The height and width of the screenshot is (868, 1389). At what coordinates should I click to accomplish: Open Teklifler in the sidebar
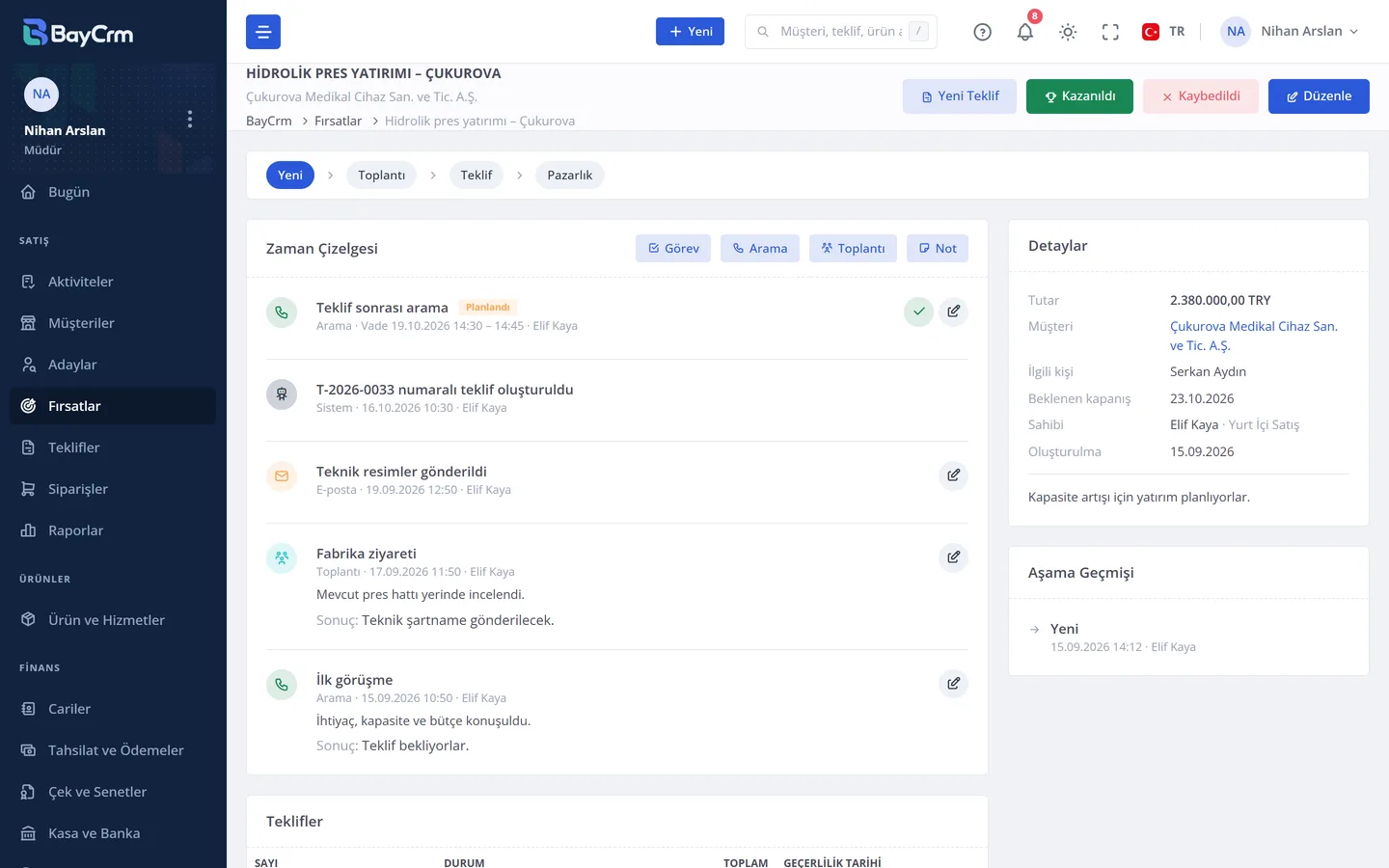[x=113, y=448]
